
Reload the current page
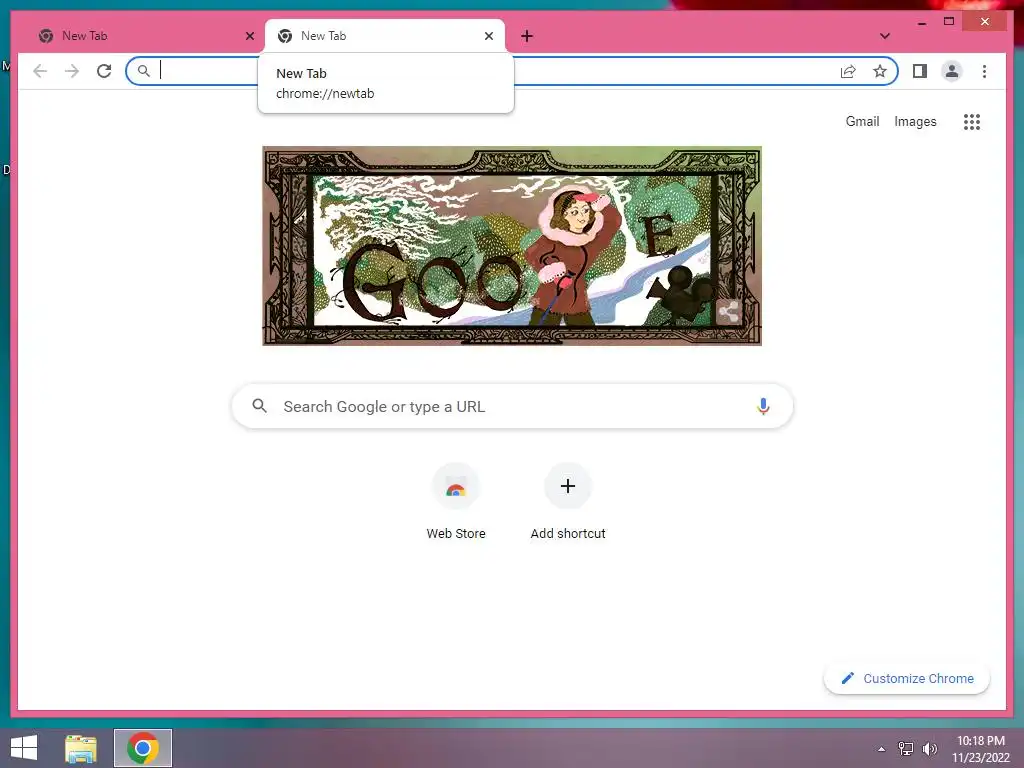tap(104, 71)
